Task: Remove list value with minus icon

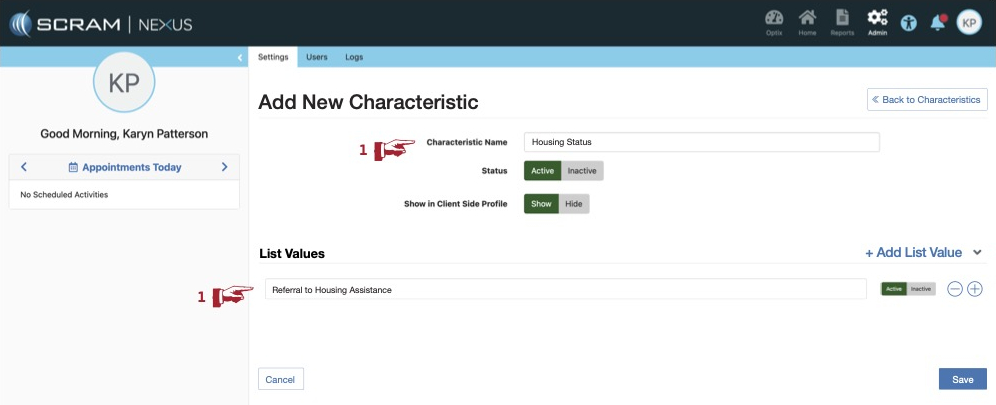Action: [x=955, y=289]
